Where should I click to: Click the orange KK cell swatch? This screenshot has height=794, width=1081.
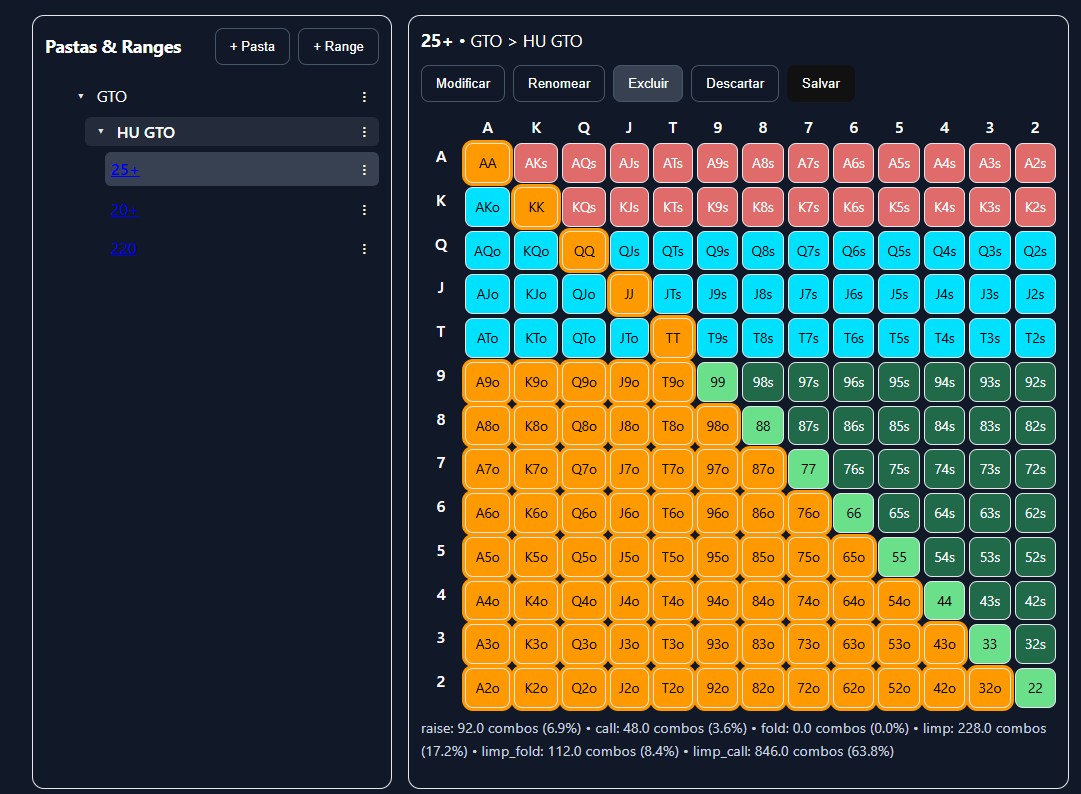pyautogui.click(x=536, y=206)
